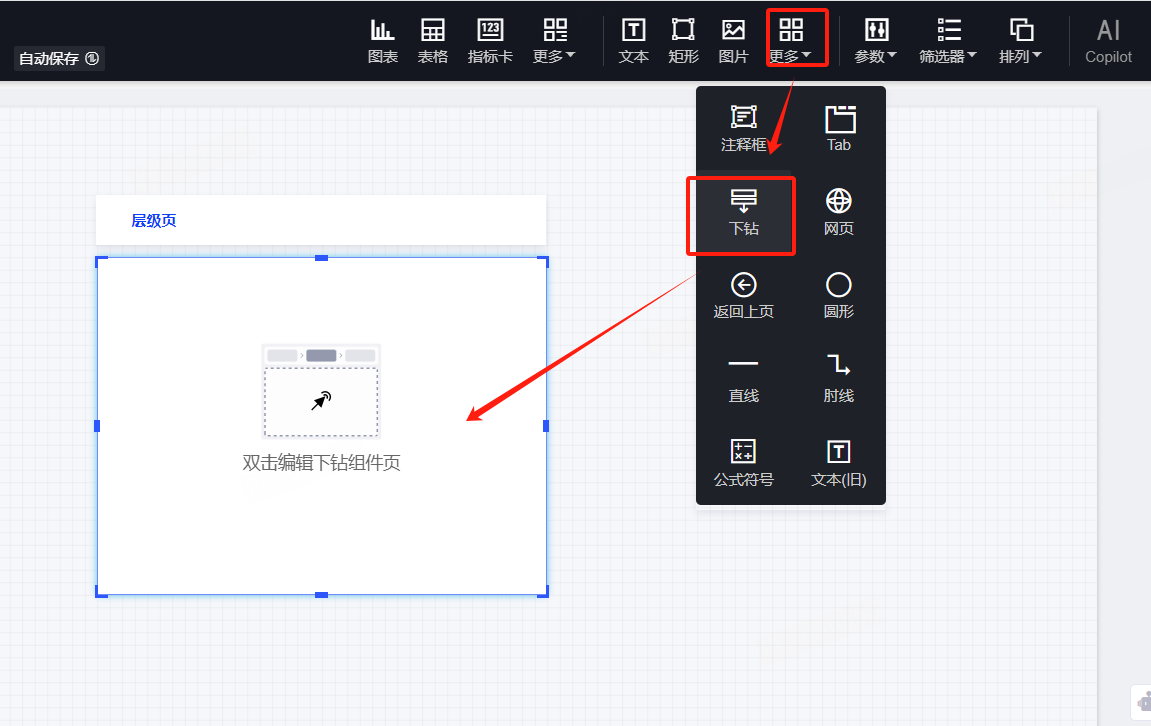1151x726 pixels.
Task: Select the Tab component menu item
Action: 838,128
